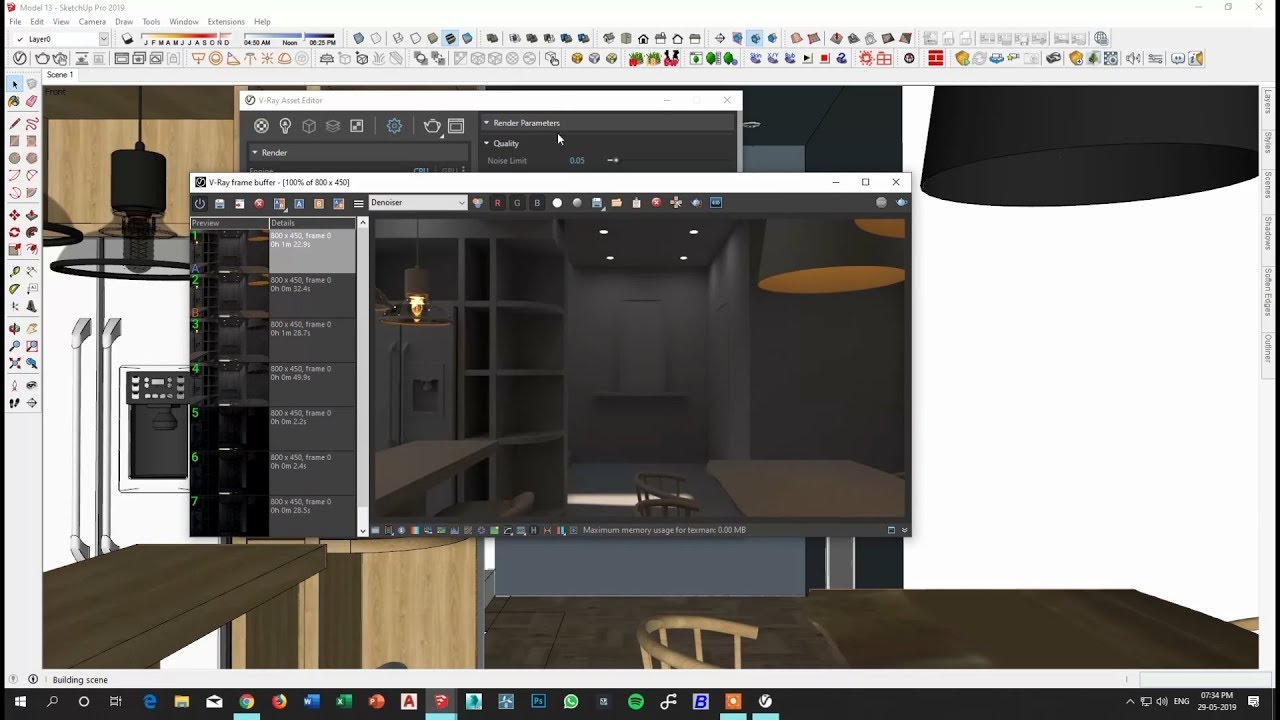Image resolution: width=1280 pixels, height=720 pixels.
Task: Select the Eraser tool
Action: click(31, 101)
